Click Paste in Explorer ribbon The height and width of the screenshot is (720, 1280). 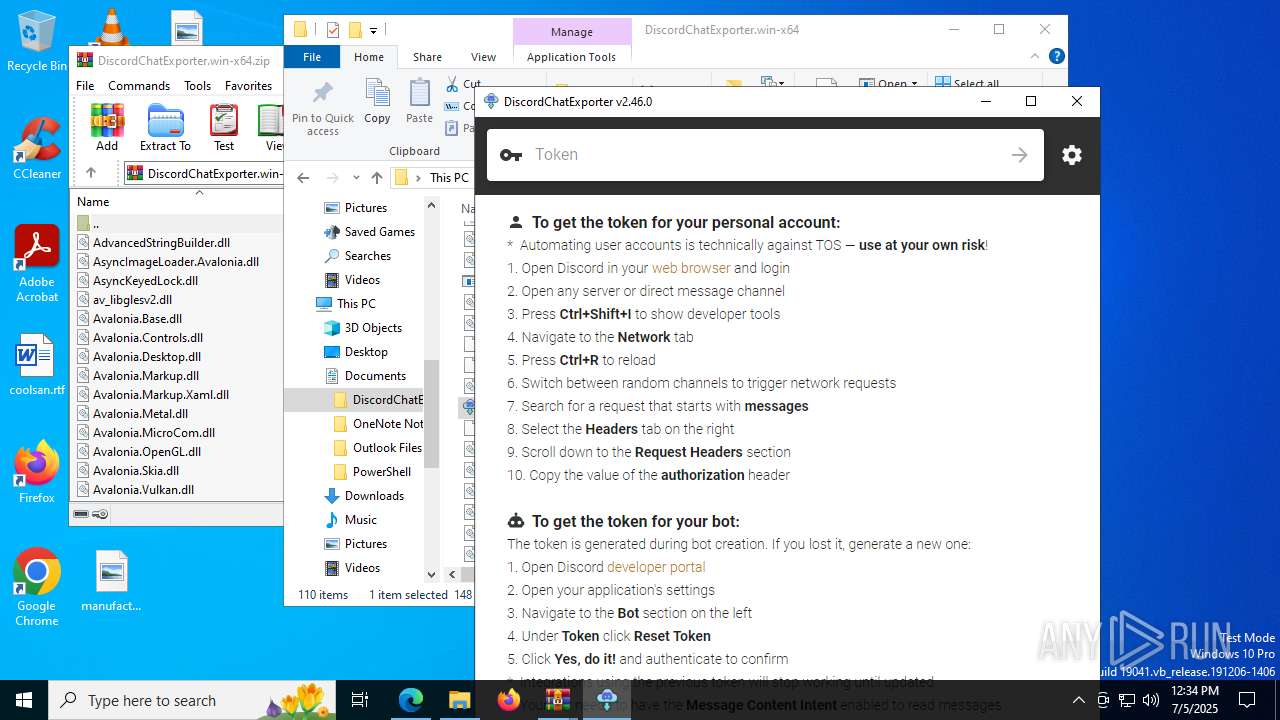(x=419, y=102)
